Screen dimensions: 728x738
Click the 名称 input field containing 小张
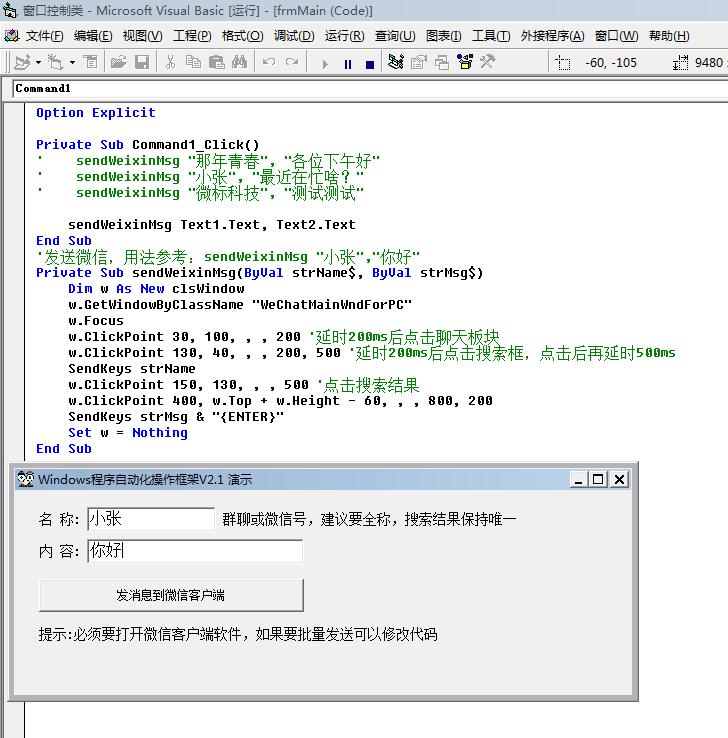[x=151, y=519]
